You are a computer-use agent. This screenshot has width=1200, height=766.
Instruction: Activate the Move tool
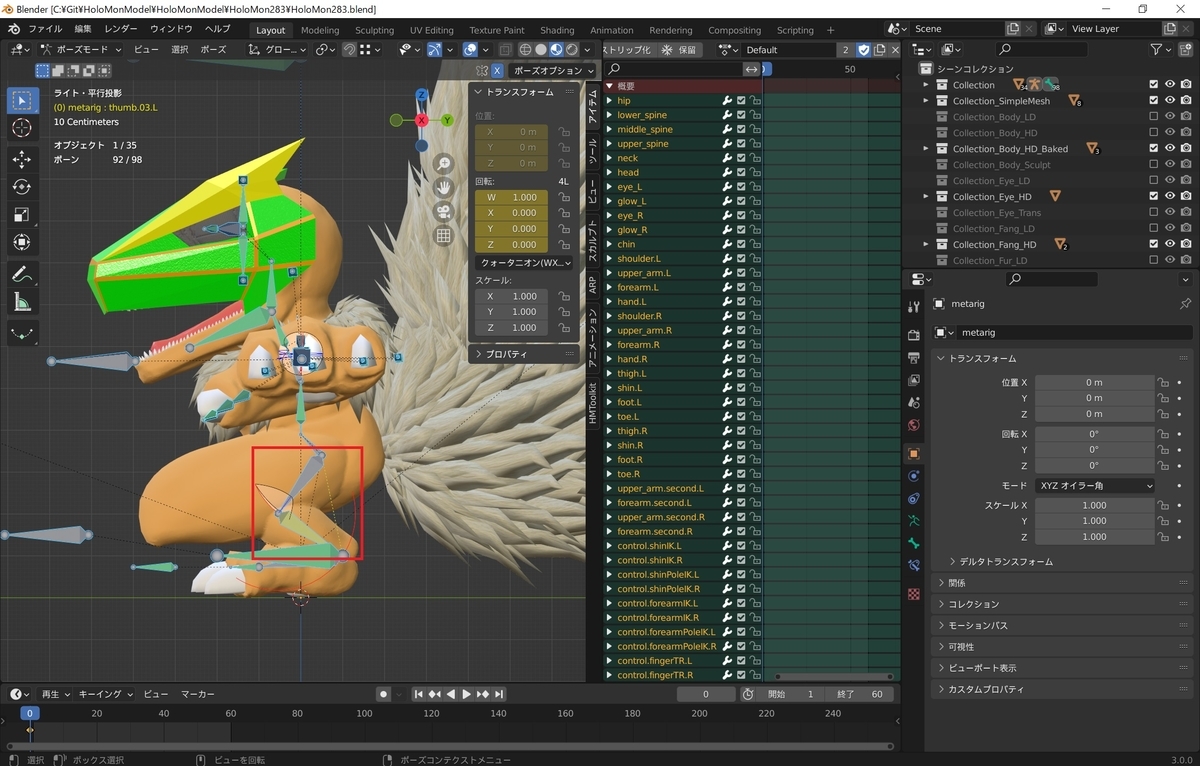point(23,158)
